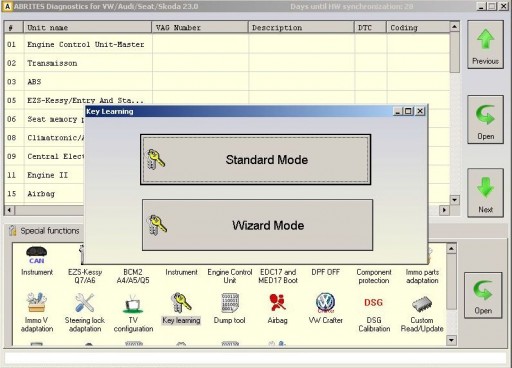This screenshot has height=368, width=512.
Task: Select Engine Control Unit function label
Action: point(230,276)
